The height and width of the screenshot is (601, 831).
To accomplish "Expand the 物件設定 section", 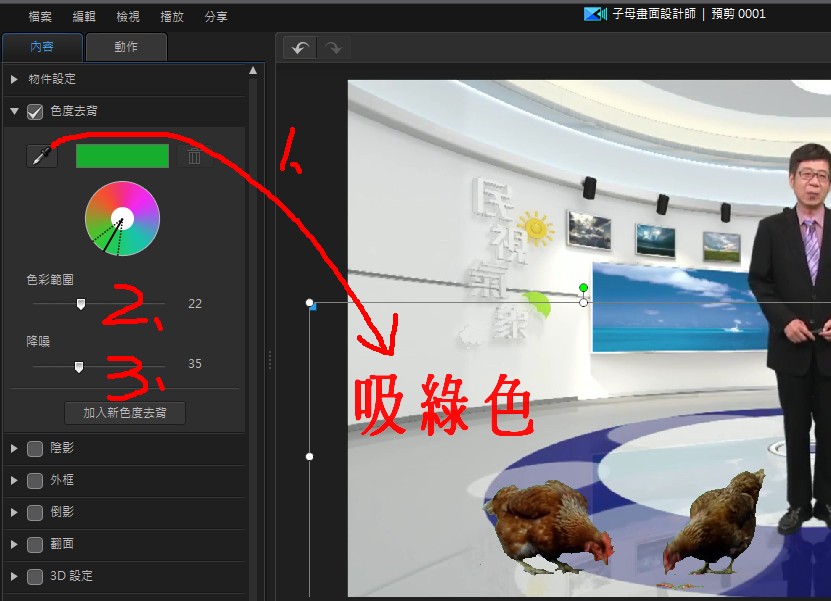I will [14, 79].
